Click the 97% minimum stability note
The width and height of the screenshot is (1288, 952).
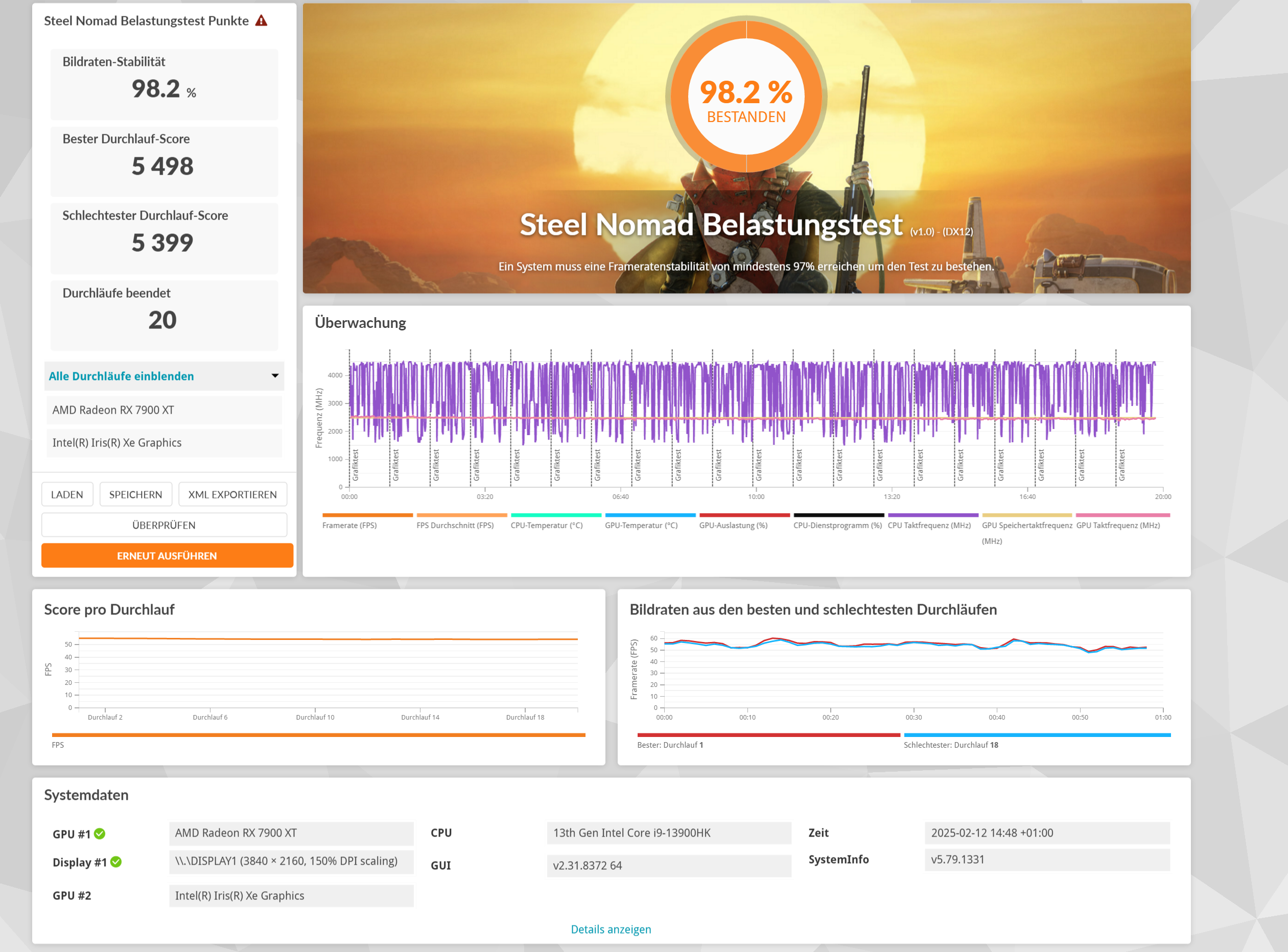(746, 267)
